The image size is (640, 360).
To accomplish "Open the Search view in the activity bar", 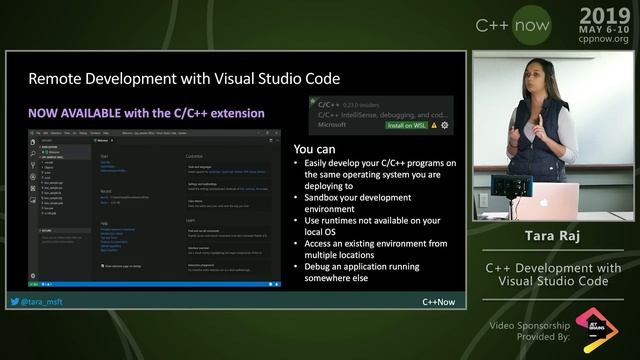I will pos(33,154).
